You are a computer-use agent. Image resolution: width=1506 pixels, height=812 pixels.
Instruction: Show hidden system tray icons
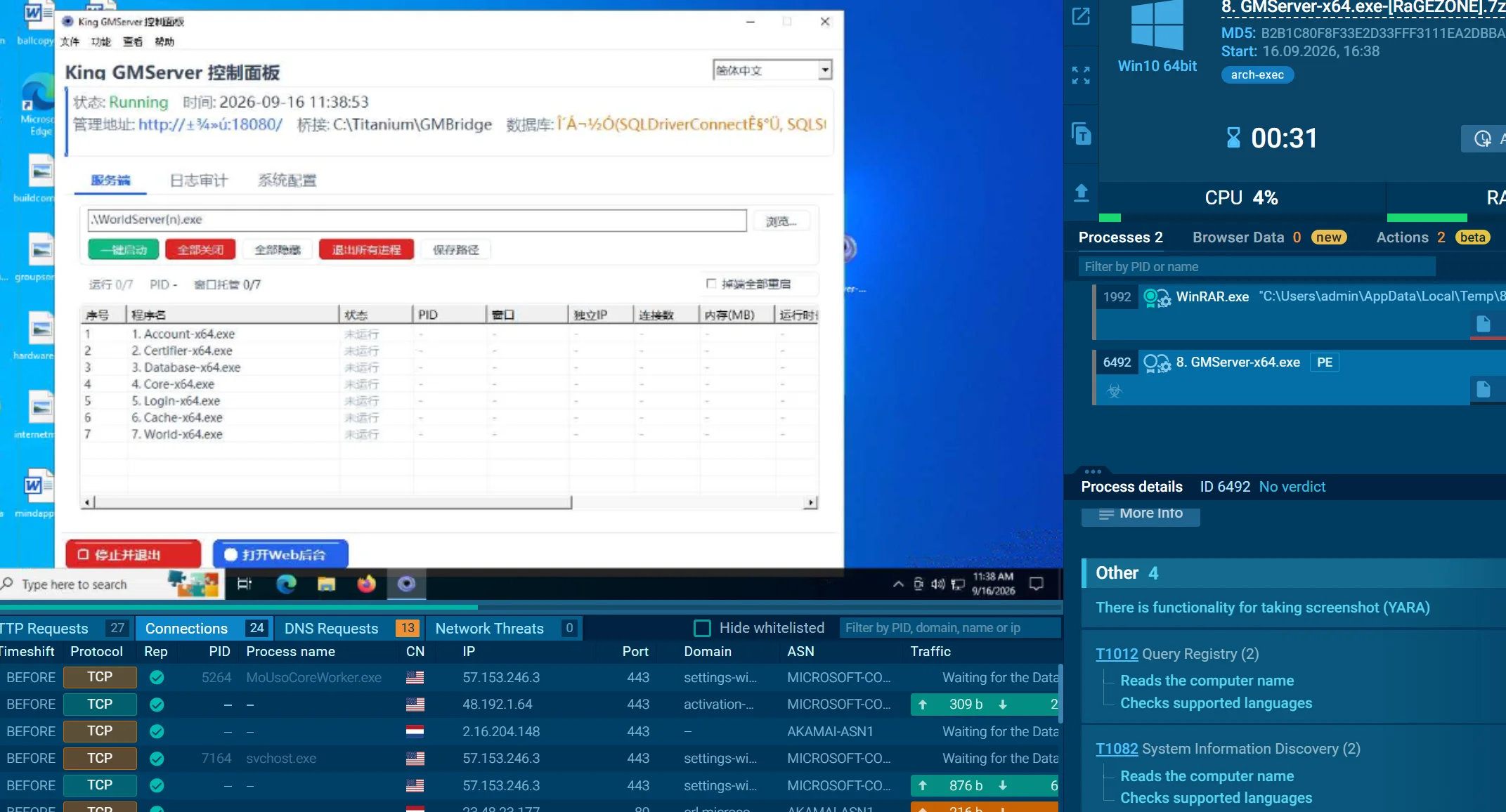tap(897, 584)
